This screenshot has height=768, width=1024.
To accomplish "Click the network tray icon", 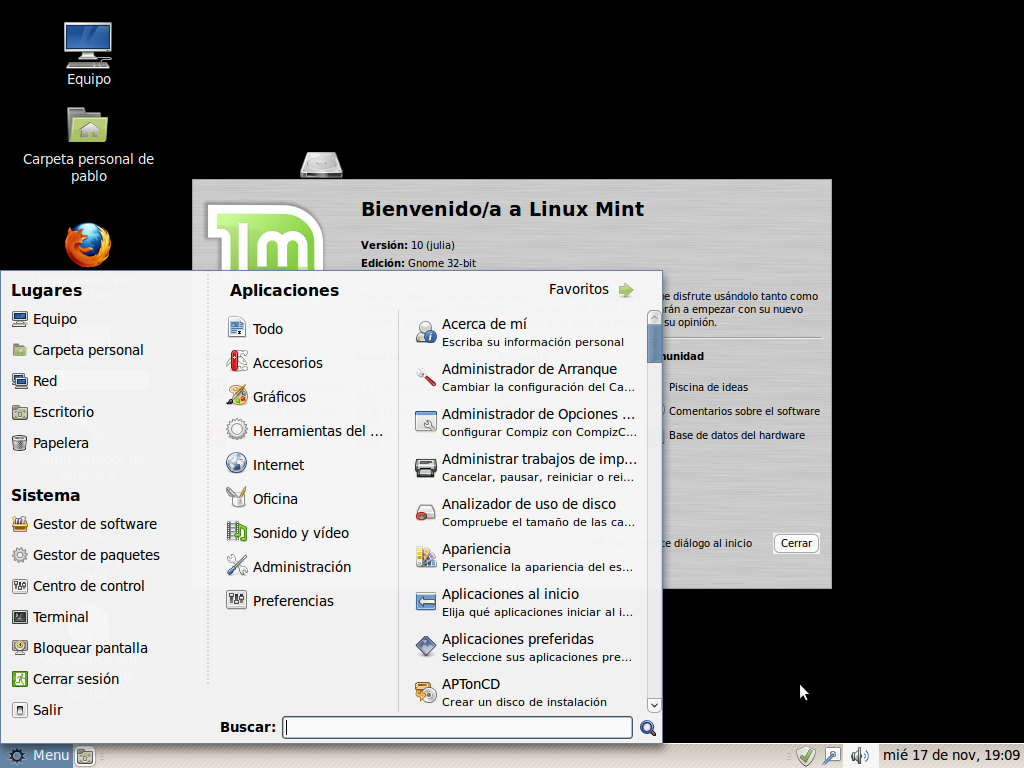I will (832, 756).
